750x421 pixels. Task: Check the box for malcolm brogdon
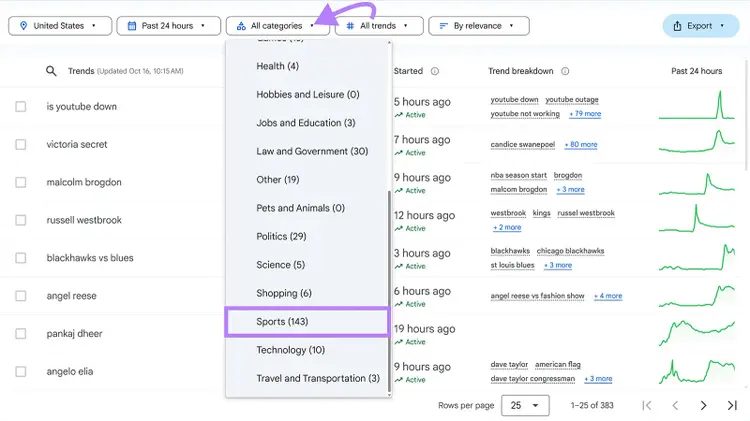(21, 182)
